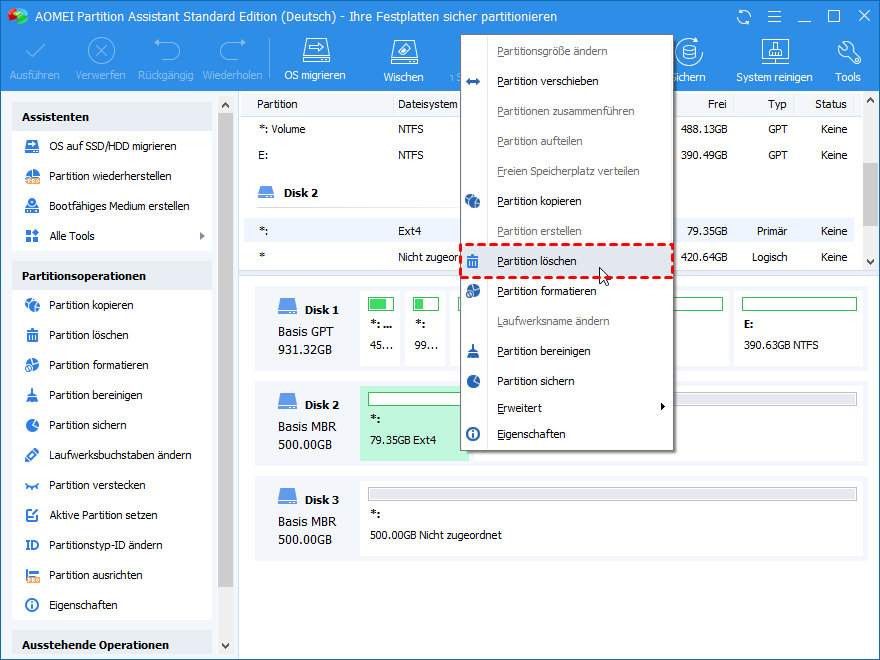Viewport: 880px width, 660px height.
Task: Open the Wischen toolbar tool
Action: click(x=404, y=61)
